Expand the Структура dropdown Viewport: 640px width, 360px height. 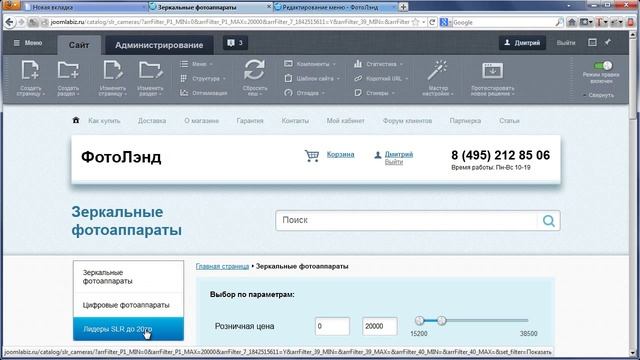[x=203, y=78]
